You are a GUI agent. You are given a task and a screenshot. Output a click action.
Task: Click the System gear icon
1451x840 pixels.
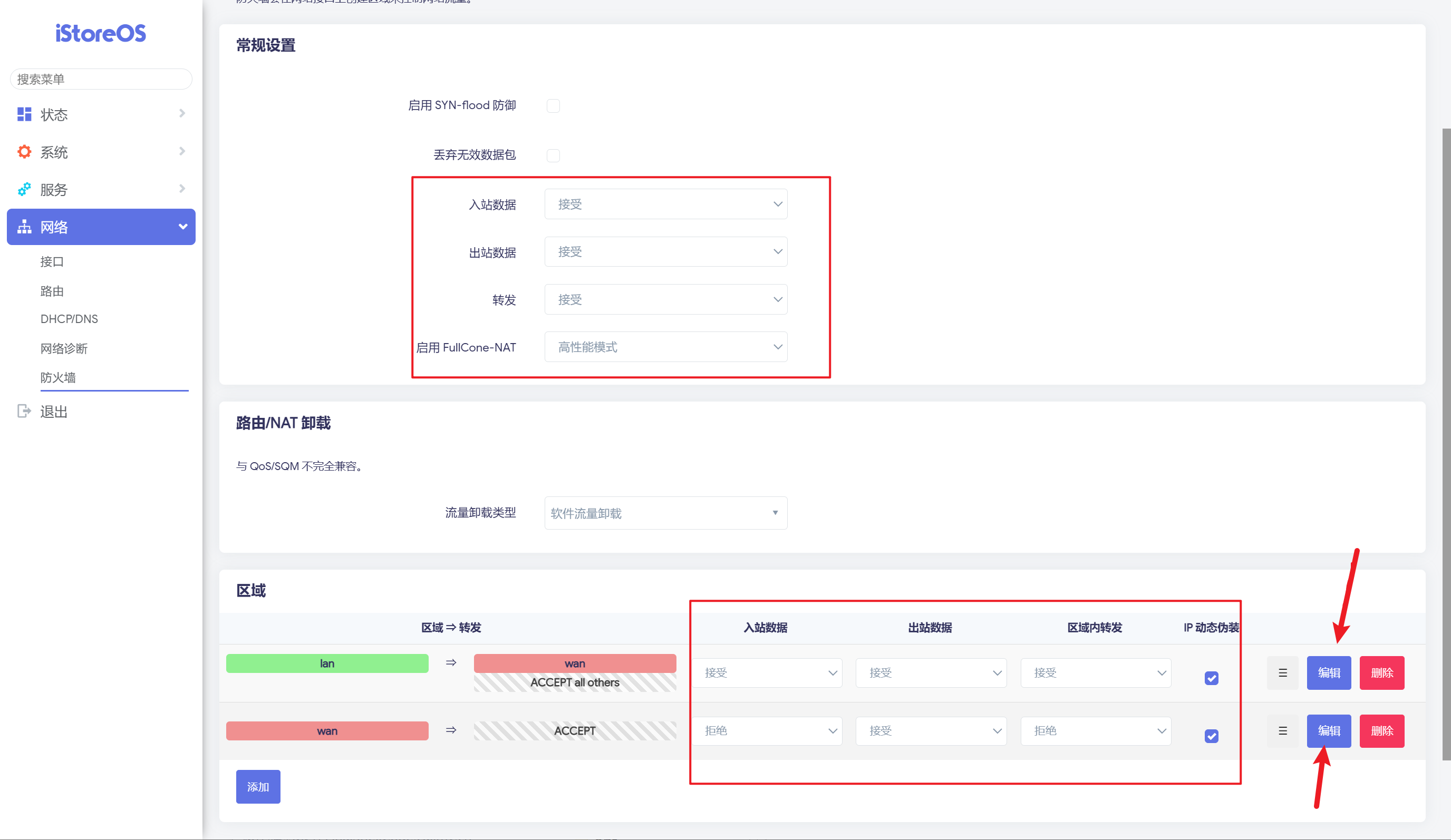[24, 152]
